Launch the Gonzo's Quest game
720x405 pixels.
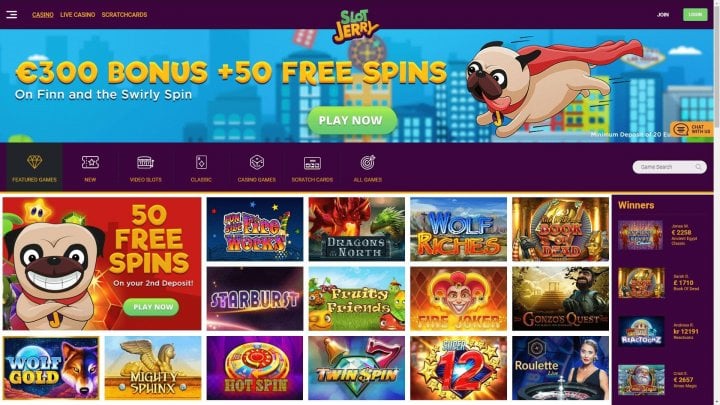coord(561,299)
